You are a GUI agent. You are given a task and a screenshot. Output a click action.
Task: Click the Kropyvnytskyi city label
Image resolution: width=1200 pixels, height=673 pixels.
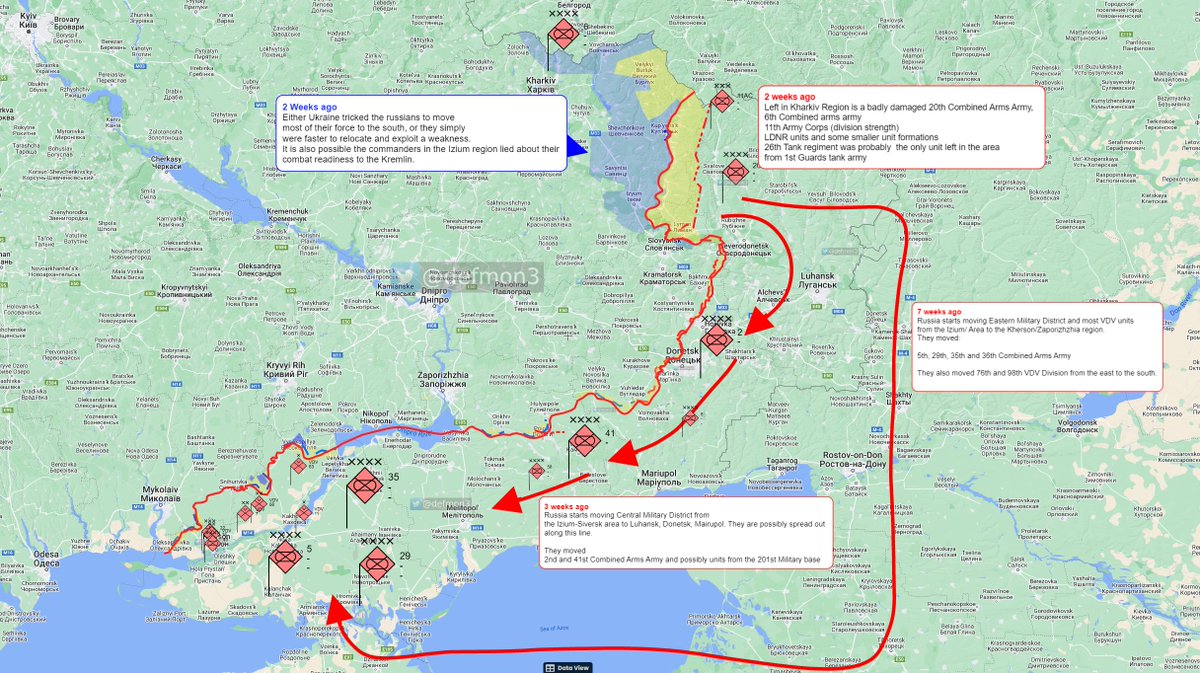point(186,289)
